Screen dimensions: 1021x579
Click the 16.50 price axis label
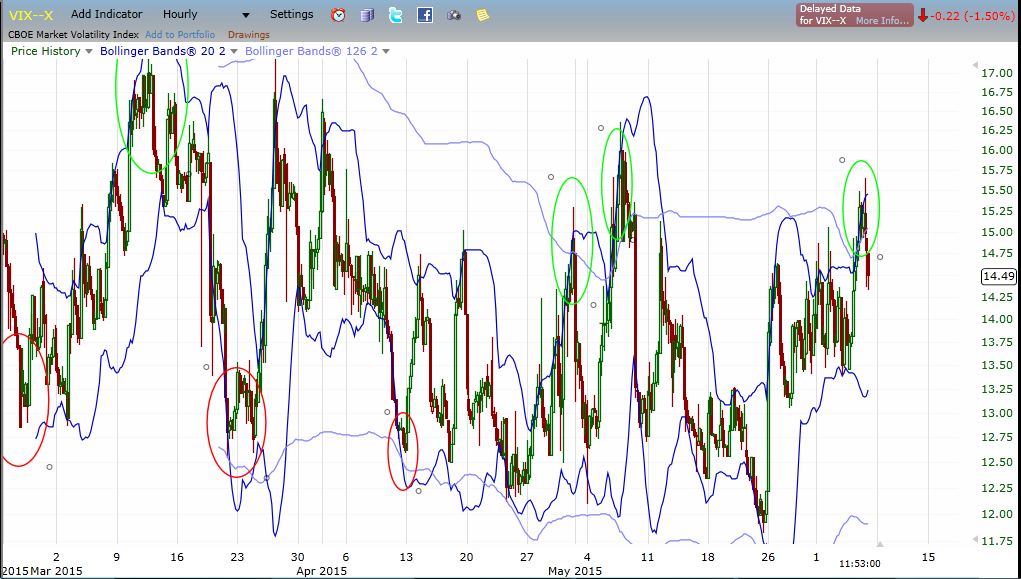(x=996, y=111)
